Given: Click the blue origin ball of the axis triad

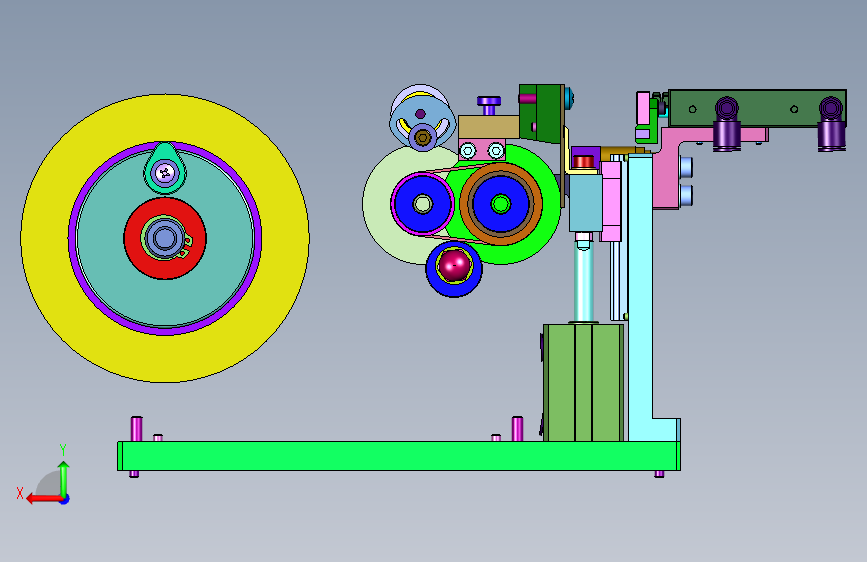Looking at the screenshot, I should (x=64, y=499).
